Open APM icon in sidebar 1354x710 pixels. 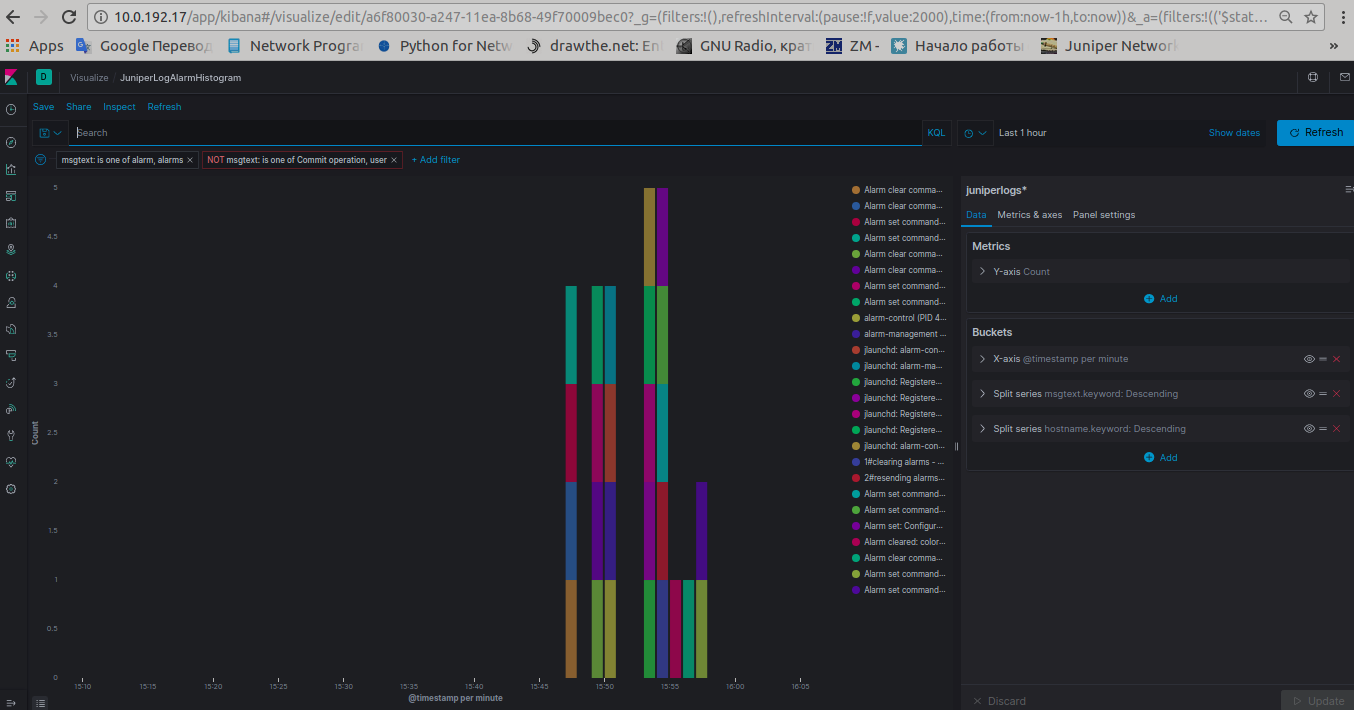[11, 355]
